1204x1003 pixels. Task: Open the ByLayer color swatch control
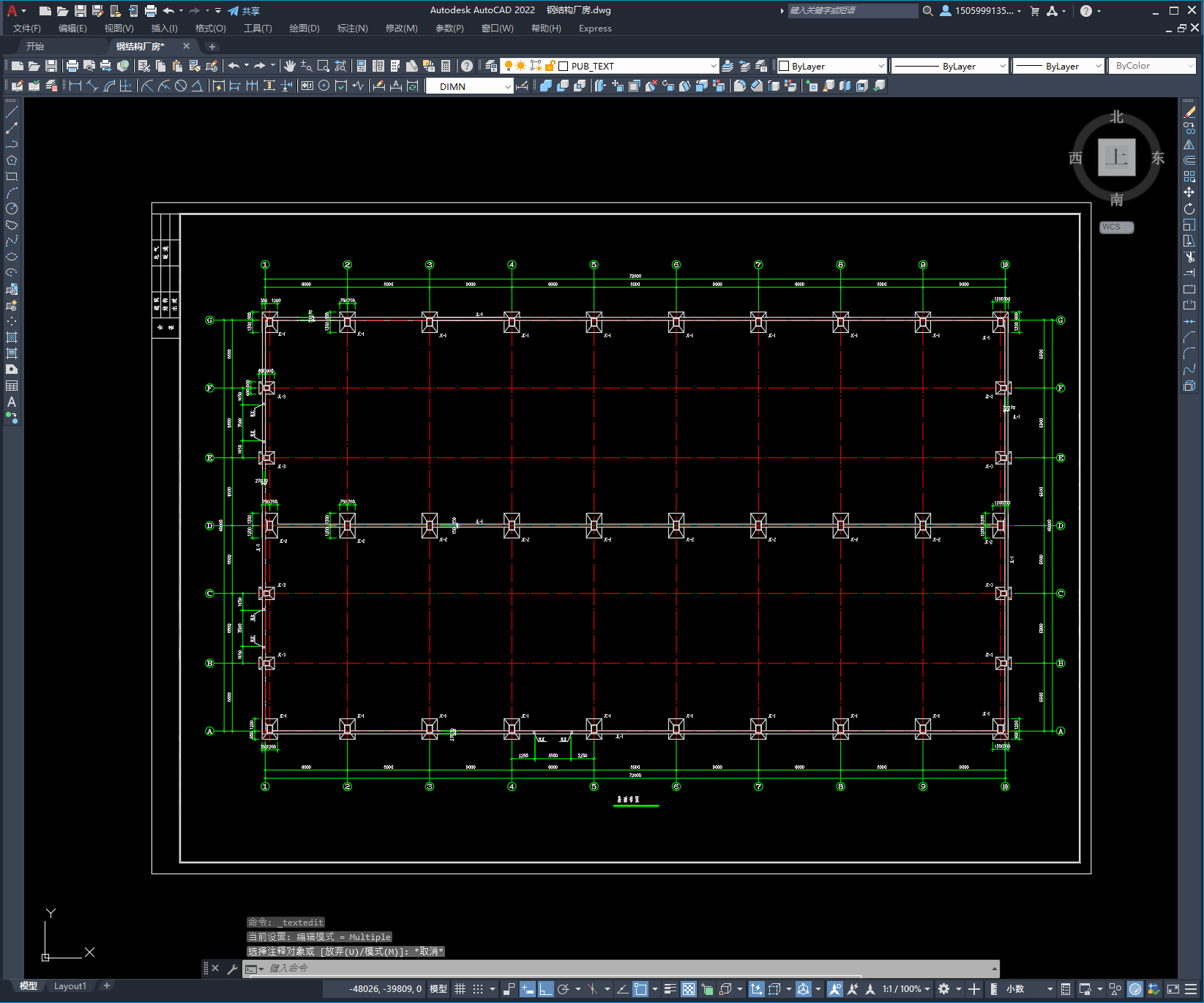(831, 66)
